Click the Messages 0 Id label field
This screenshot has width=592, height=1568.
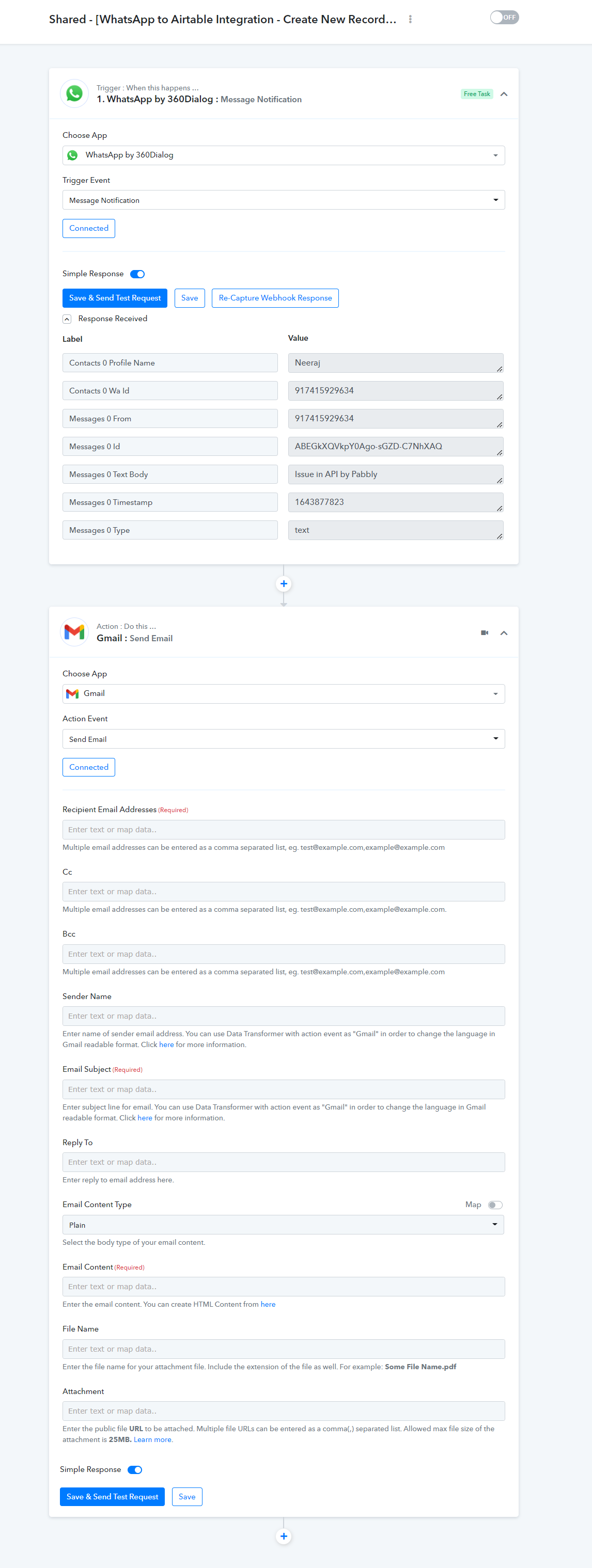coord(170,447)
